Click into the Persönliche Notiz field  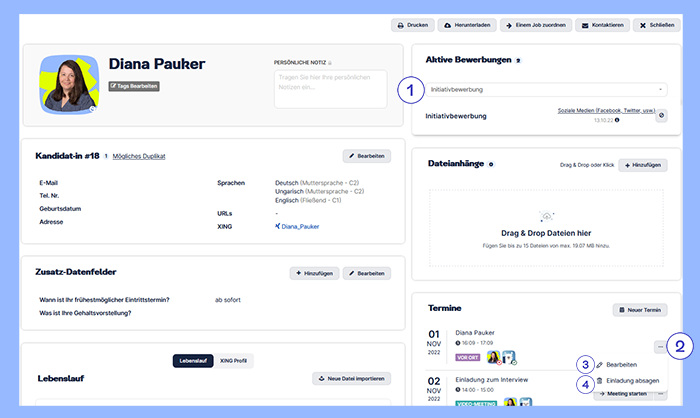pos(330,88)
